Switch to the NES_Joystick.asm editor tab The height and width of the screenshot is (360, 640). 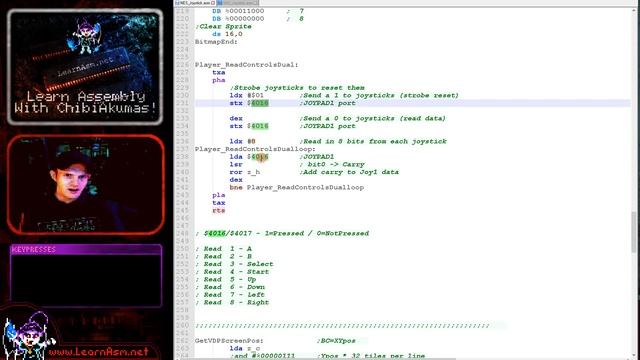point(195,2)
